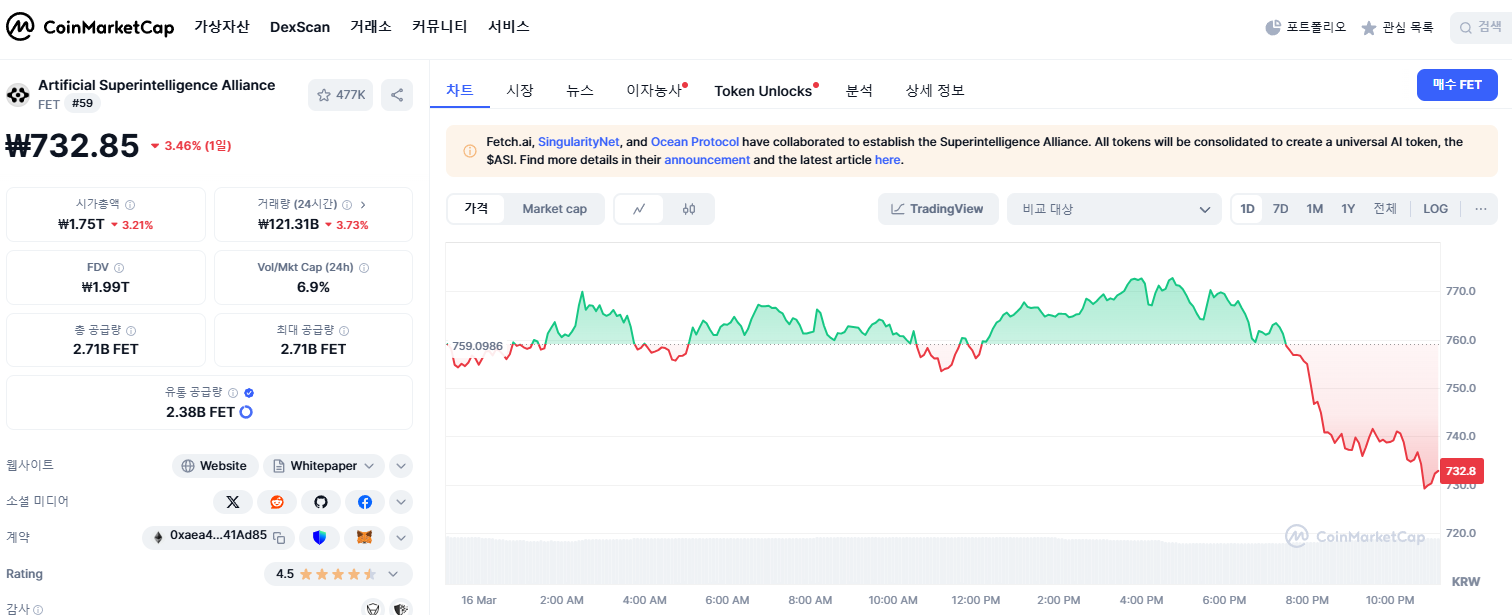Viewport: 1512px width, 615px height.
Task: Click the circulating supply ring icon
Action: point(246,412)
